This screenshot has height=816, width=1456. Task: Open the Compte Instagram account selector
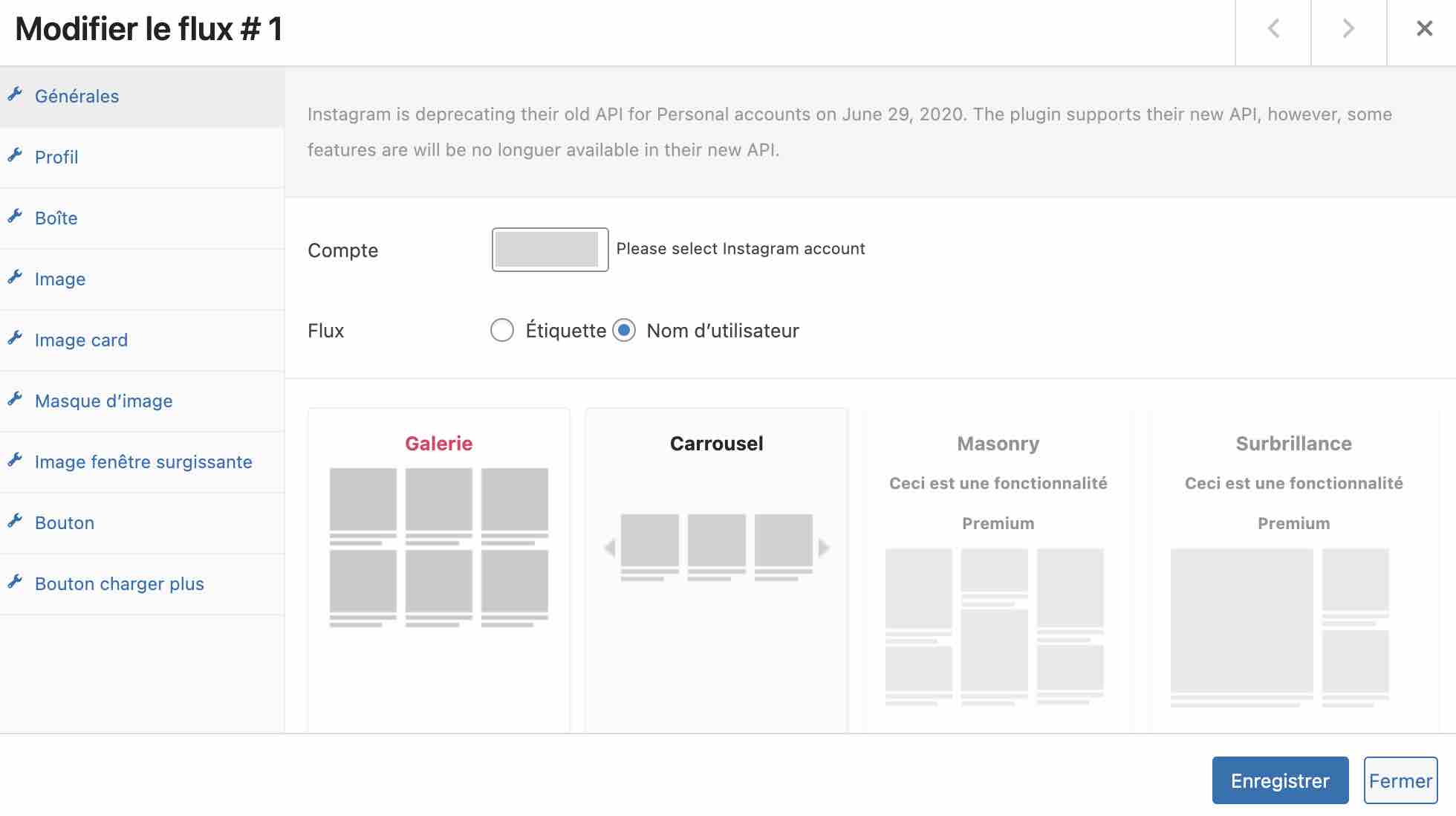[x=550, y=249]
